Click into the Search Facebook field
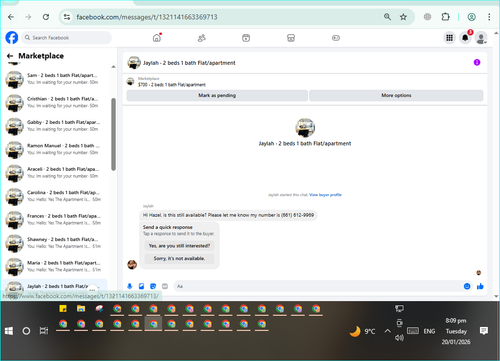500x361 pixels. (x=67, y=38)
